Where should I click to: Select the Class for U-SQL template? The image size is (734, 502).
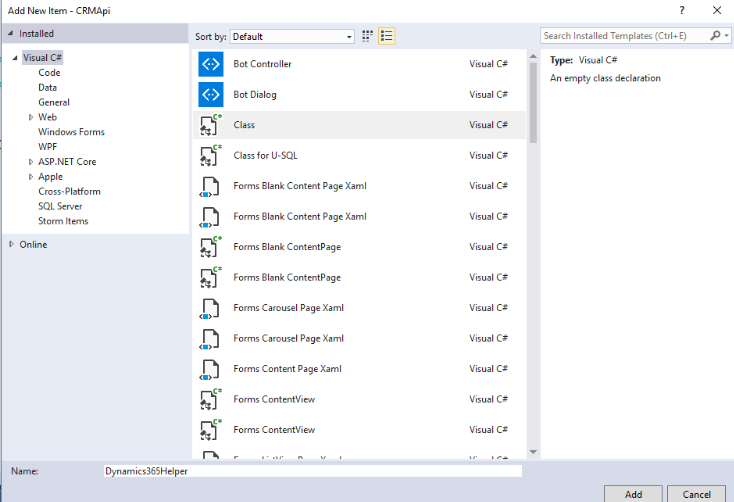tap(359, 155)
